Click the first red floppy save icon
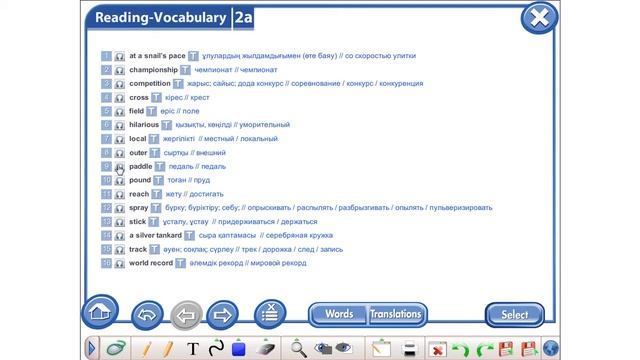 506,349
